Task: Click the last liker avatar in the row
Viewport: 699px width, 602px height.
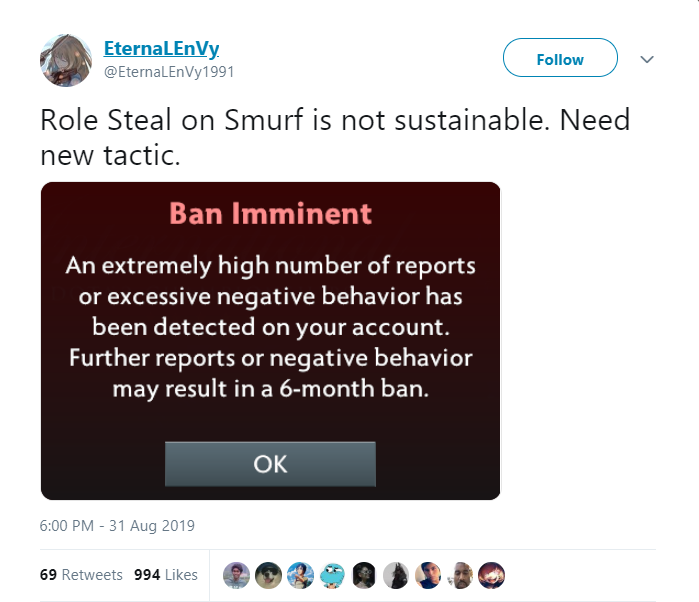Action: [492, 575]
